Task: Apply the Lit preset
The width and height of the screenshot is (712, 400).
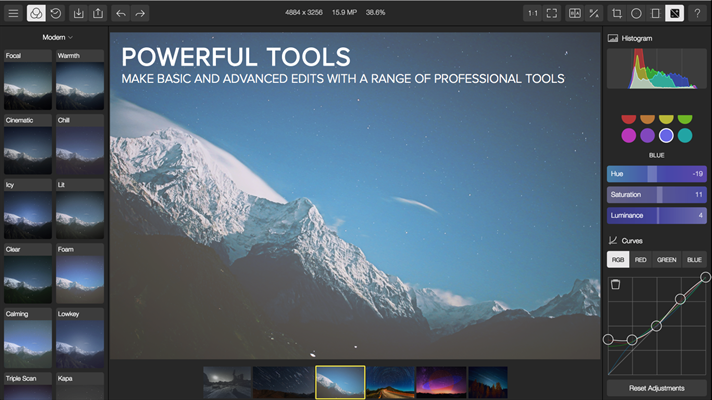Action: point(80,209)
